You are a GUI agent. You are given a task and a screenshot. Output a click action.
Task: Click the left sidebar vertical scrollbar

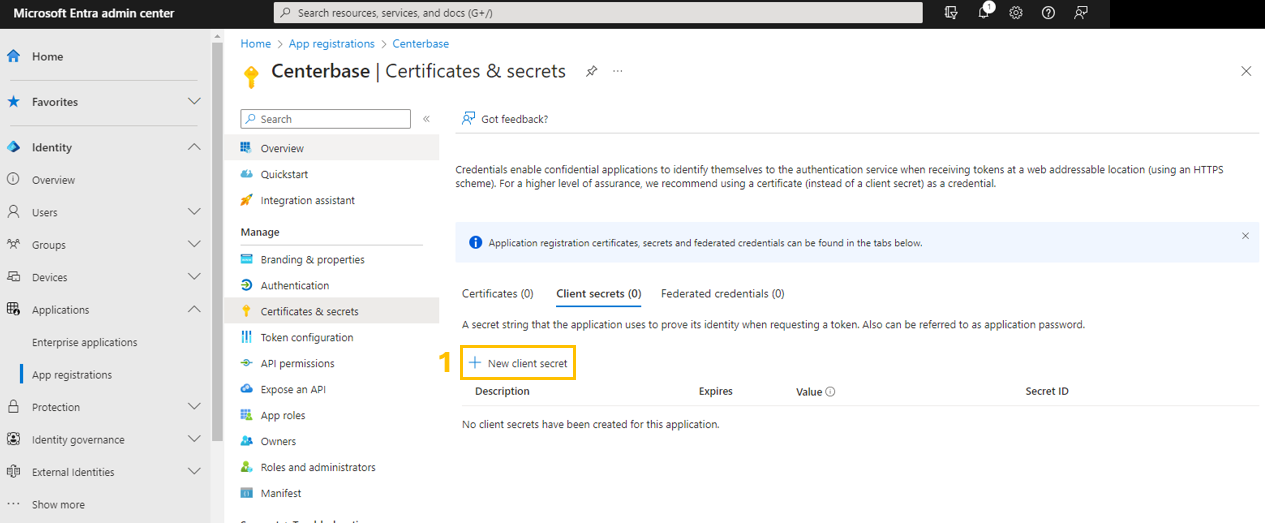click(x=217, y=240)
